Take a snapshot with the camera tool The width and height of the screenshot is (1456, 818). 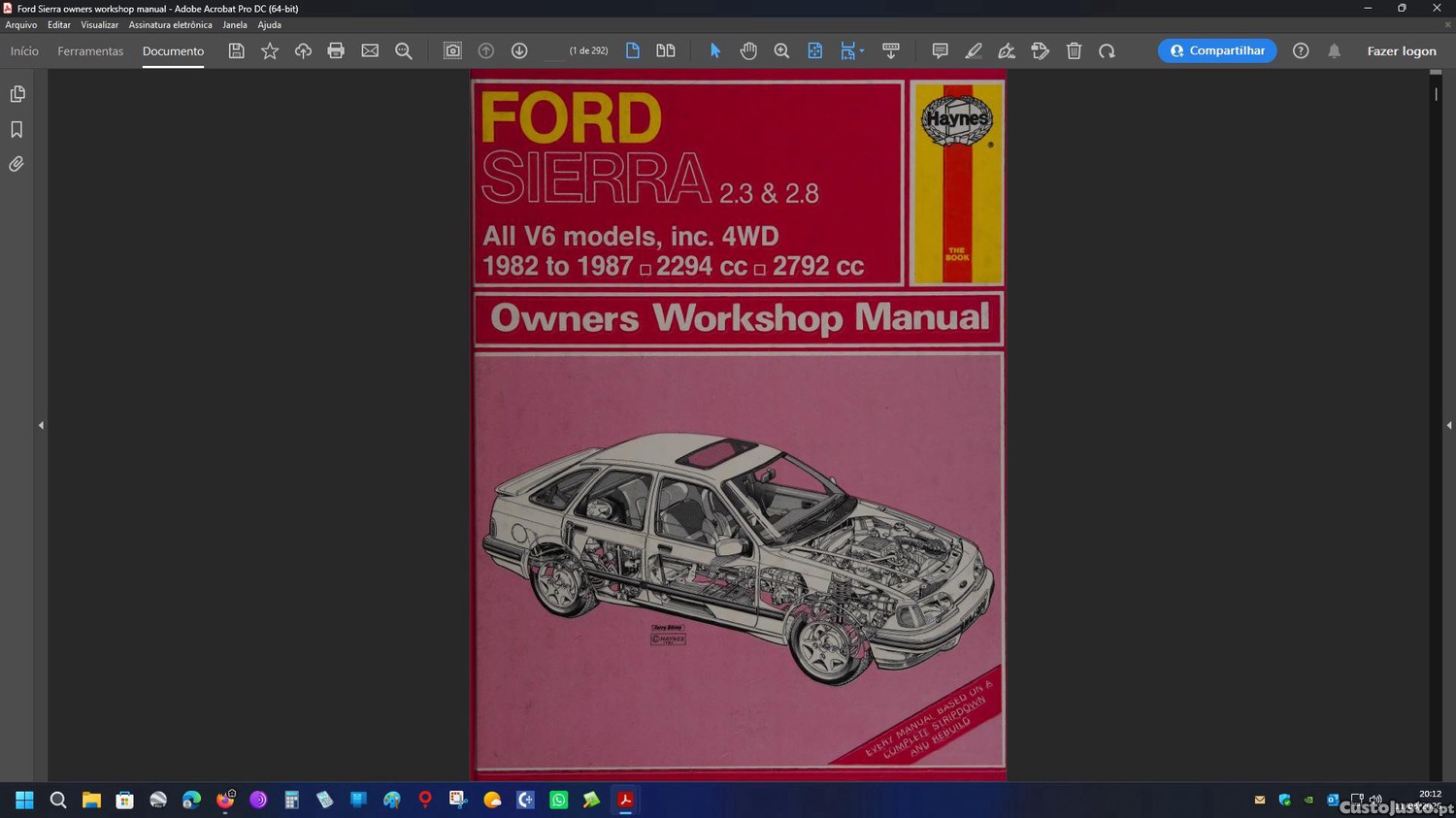452,50
